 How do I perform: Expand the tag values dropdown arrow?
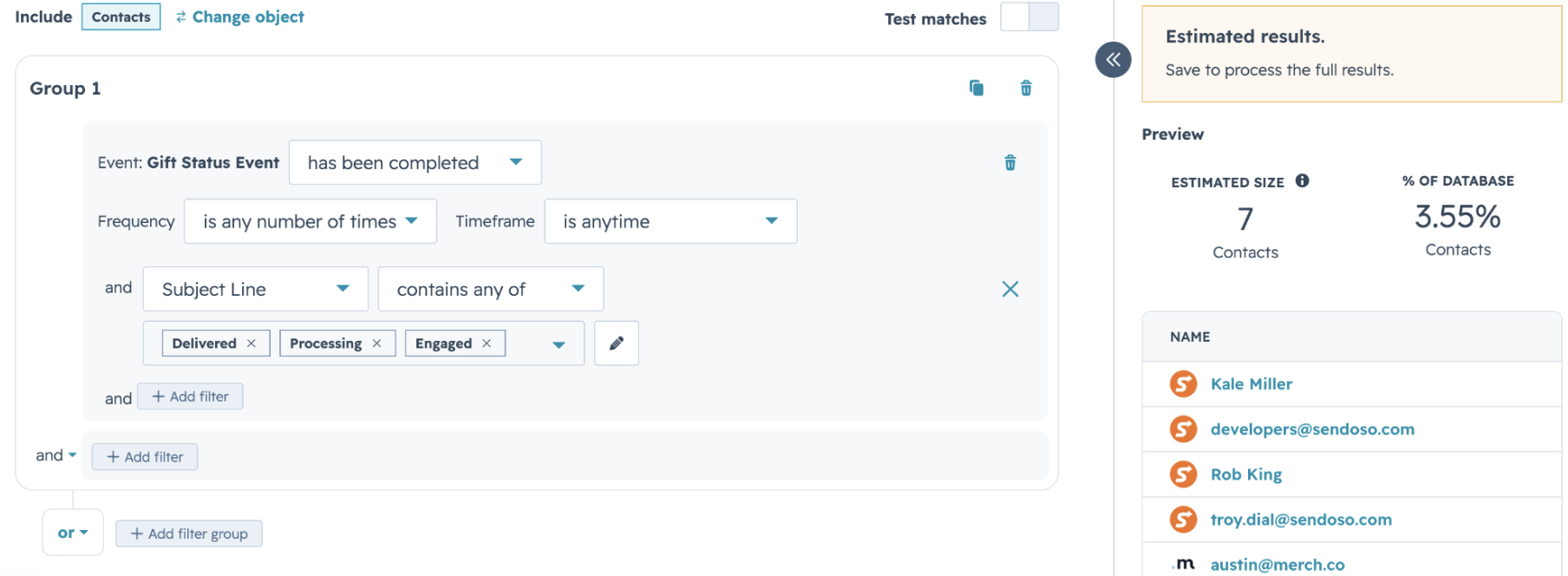point(559,344)
